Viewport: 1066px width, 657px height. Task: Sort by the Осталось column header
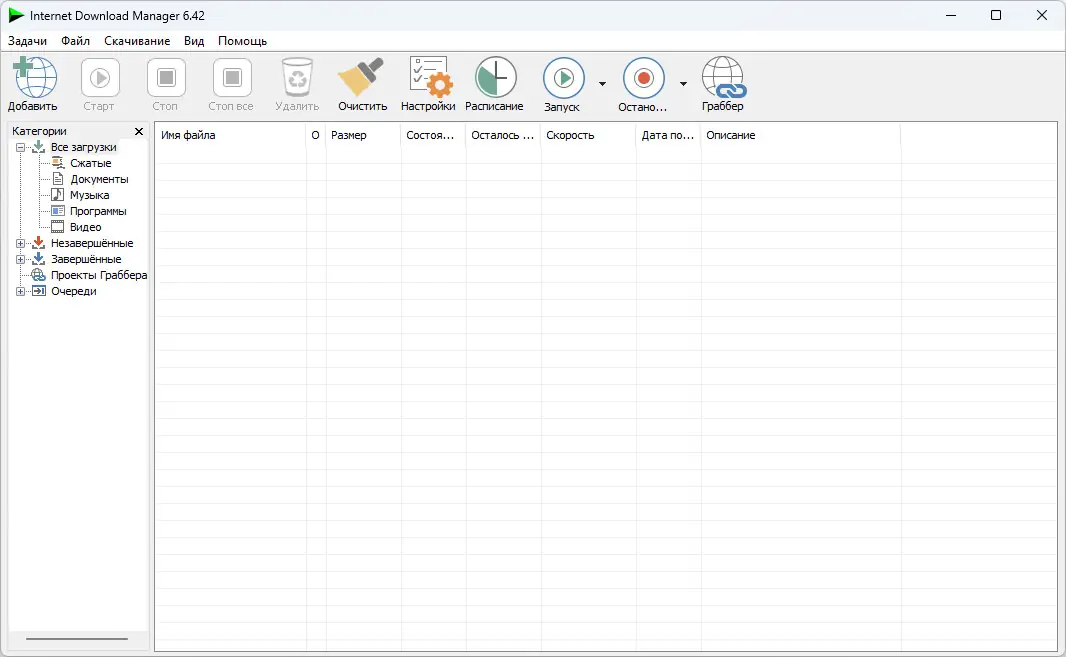point(503,135)
